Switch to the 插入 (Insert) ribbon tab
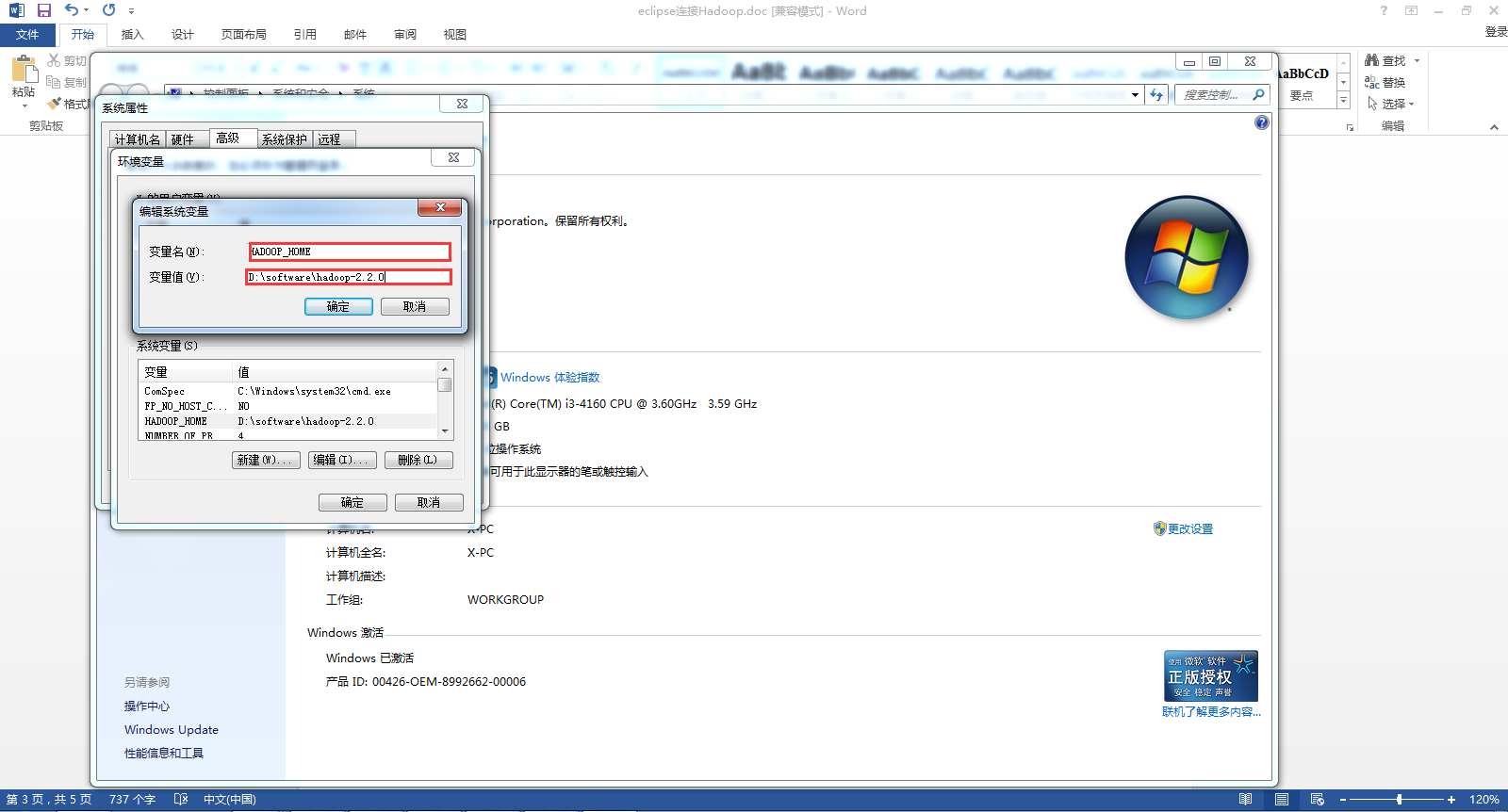The width and height of the screenshot is (1508, 812). pyautogui.click(x=133, y=35)
